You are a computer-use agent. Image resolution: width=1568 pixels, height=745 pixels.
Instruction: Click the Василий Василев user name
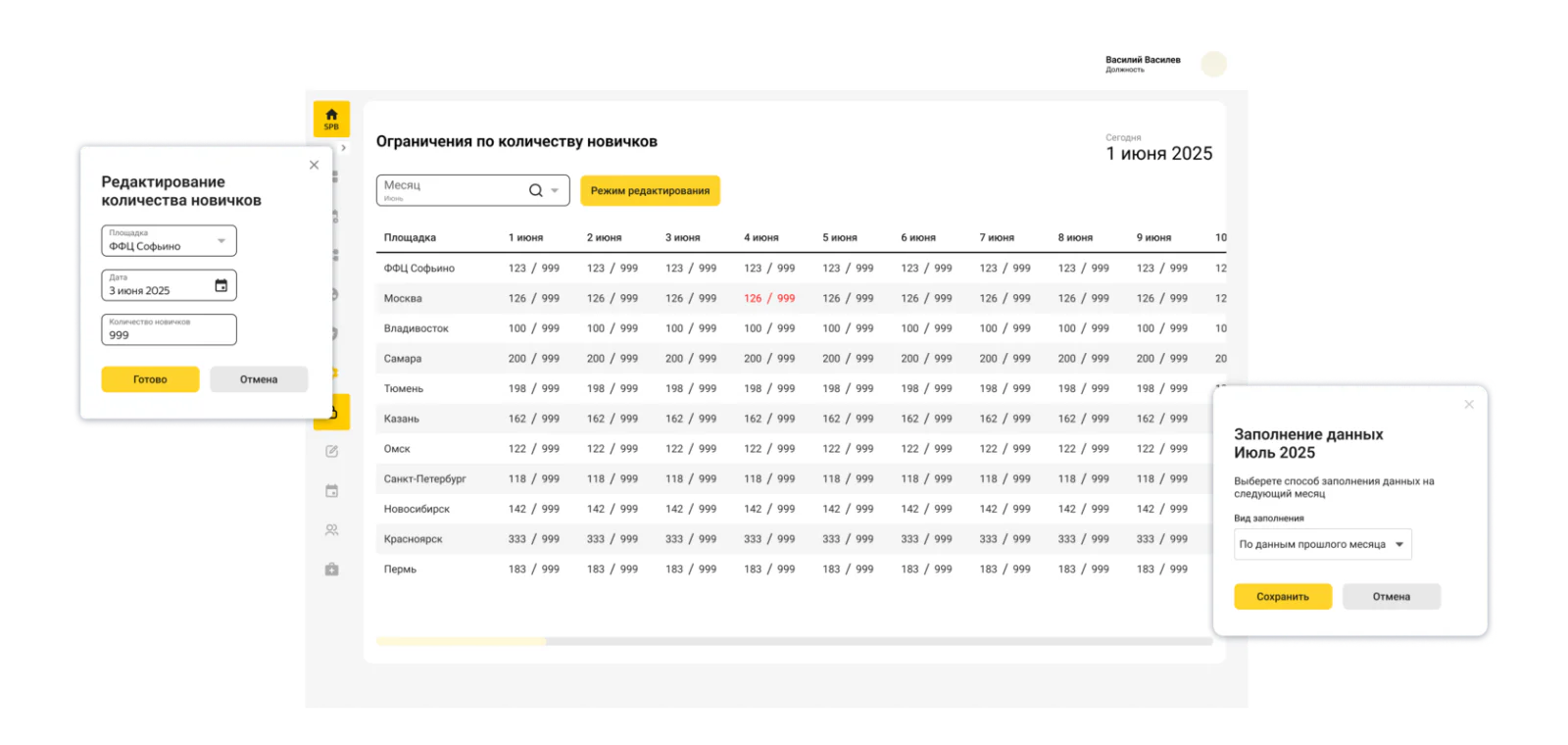(1143, 60)
